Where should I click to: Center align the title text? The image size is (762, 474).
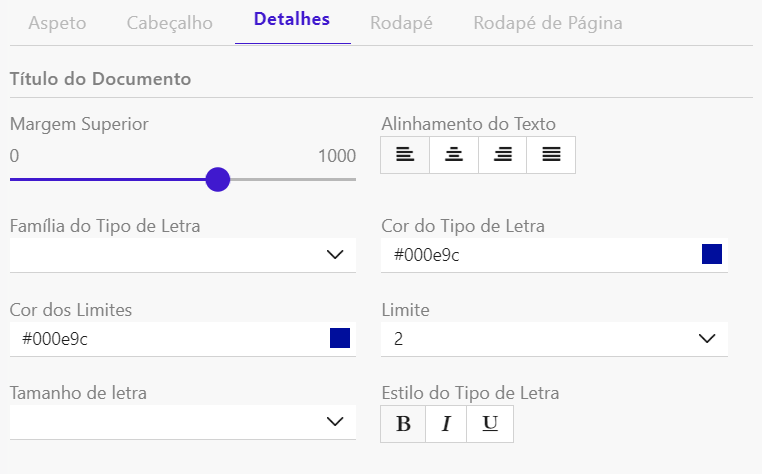pyautogui.click(x=454, y=155)
